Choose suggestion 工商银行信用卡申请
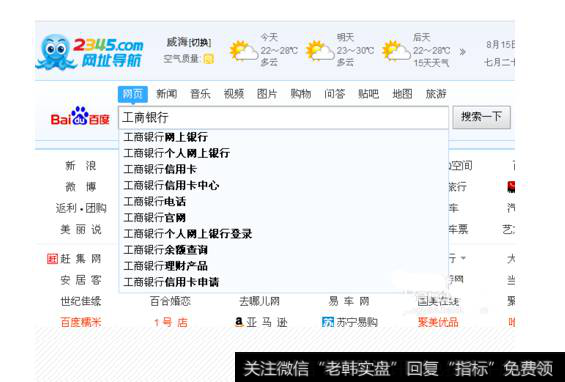The image size is (565, 382). [284, 282]
